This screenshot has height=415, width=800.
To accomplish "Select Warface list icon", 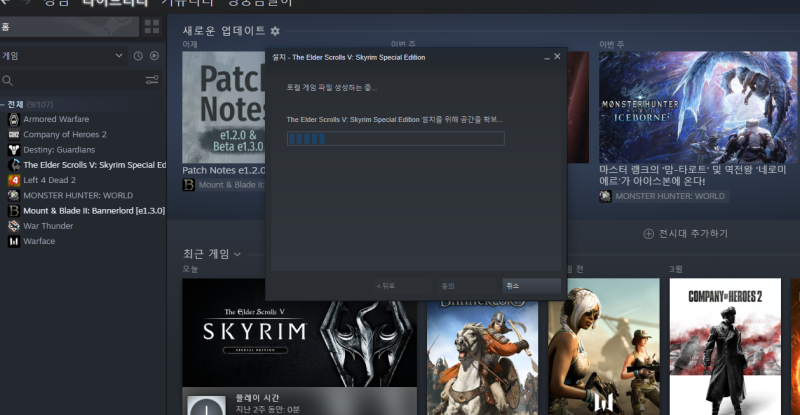I will click(14, 241).
